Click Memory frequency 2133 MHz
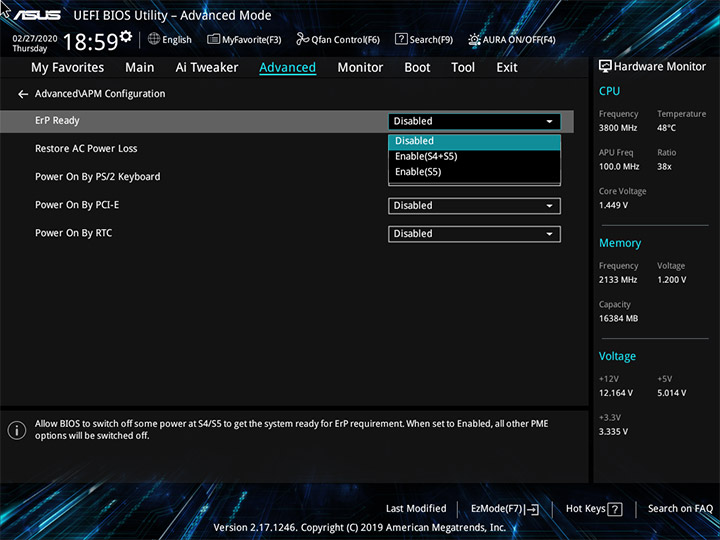Screen dimensions: 720x540 (x=618, y=280)
